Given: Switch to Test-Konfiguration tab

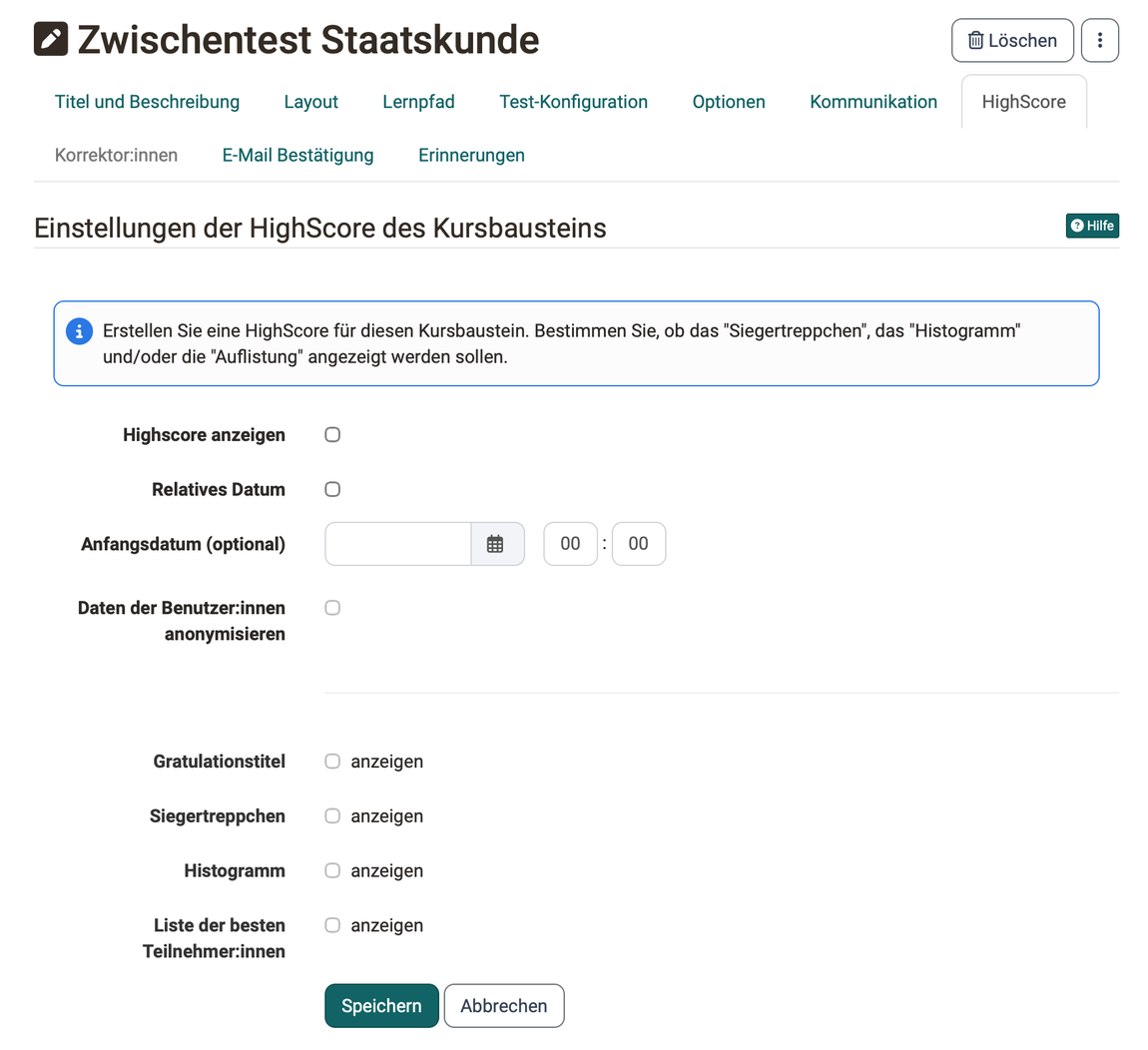Looking at the screenshot, I should (x=573, y=102).
